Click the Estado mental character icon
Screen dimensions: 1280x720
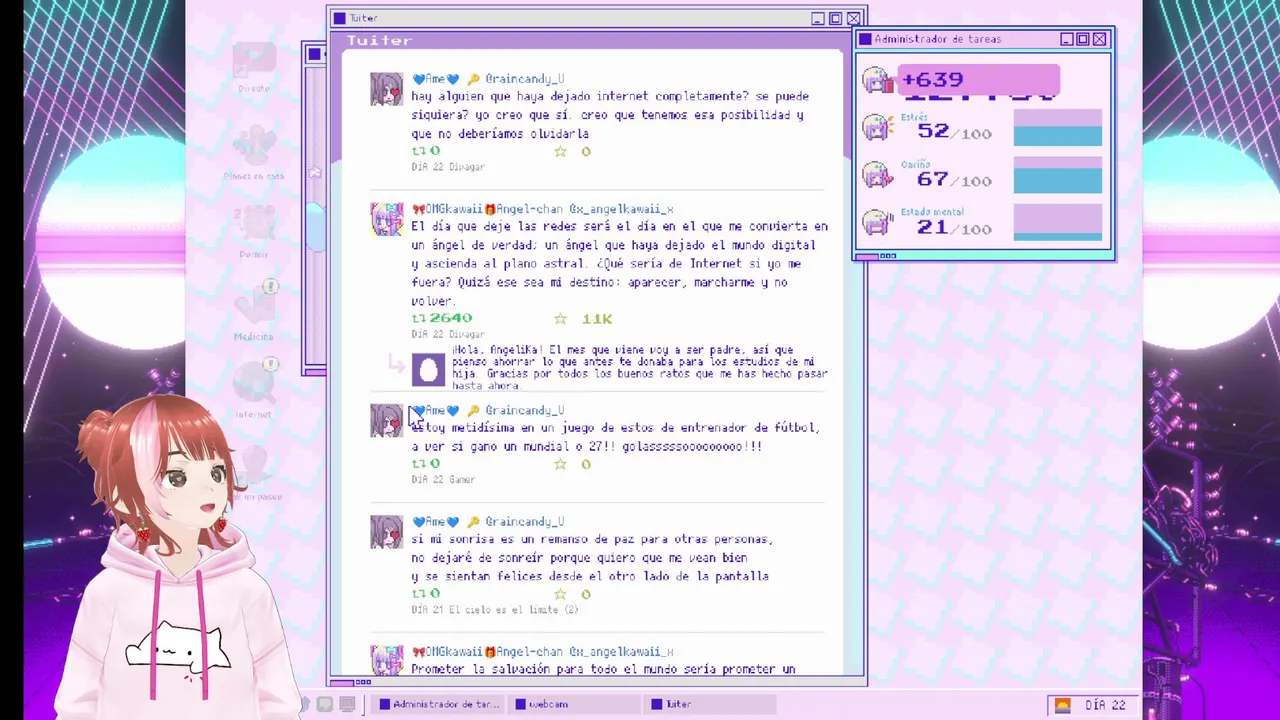click(878, 223)
